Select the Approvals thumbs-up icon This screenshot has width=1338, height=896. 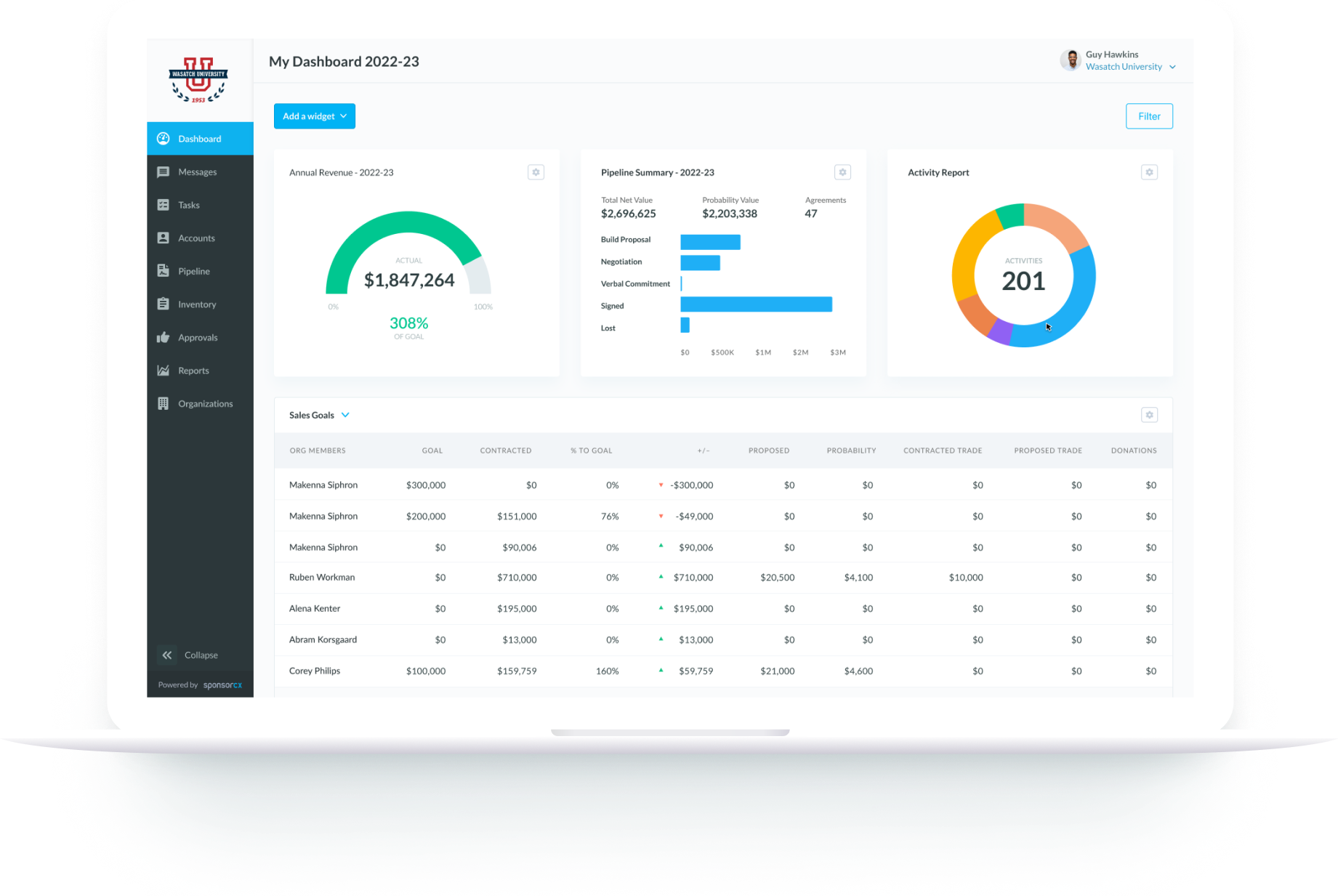click(x=164, y=337)
